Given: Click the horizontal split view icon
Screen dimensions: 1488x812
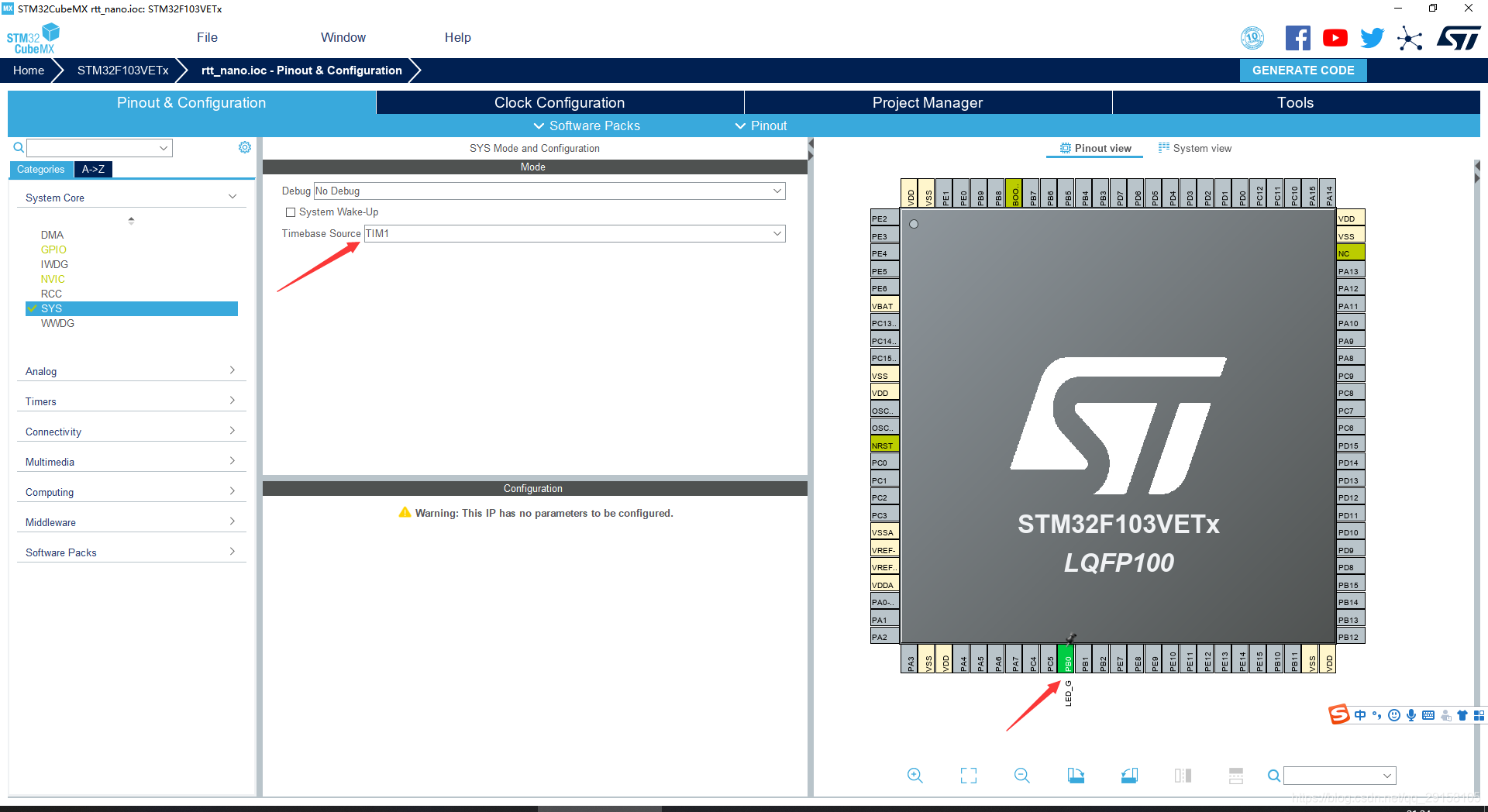Looking at the screenshot, I should pyautogui.click(x=1236, y=776).
